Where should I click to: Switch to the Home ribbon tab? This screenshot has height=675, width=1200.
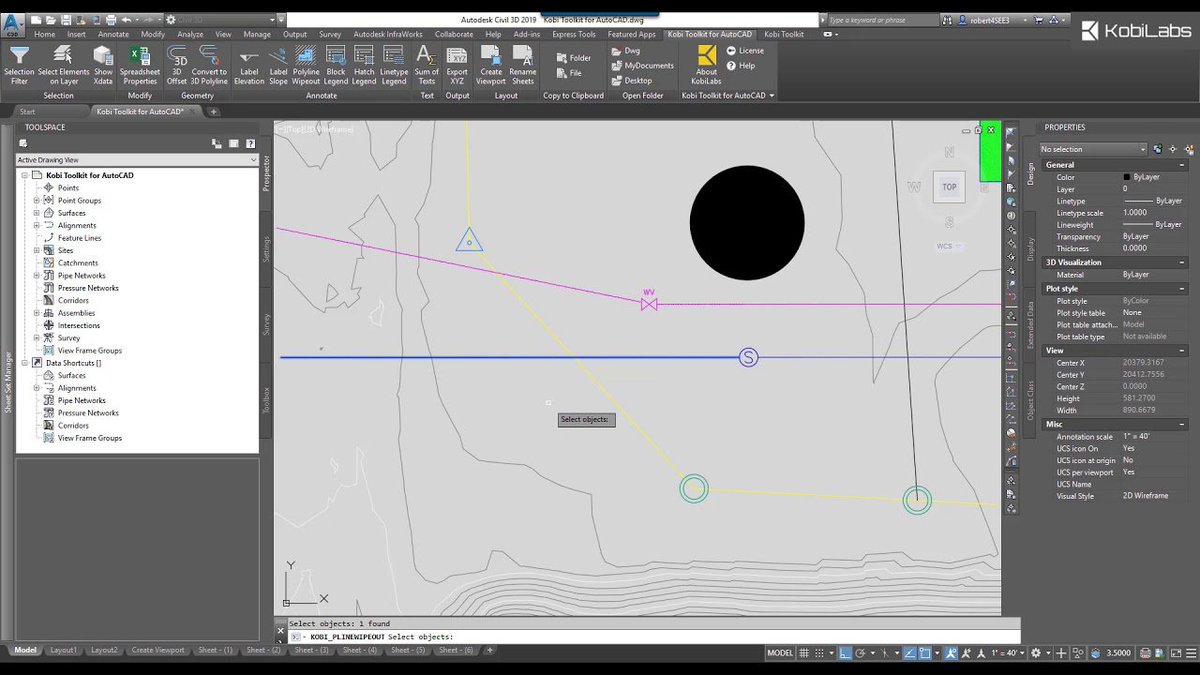[x=44, y=34]
